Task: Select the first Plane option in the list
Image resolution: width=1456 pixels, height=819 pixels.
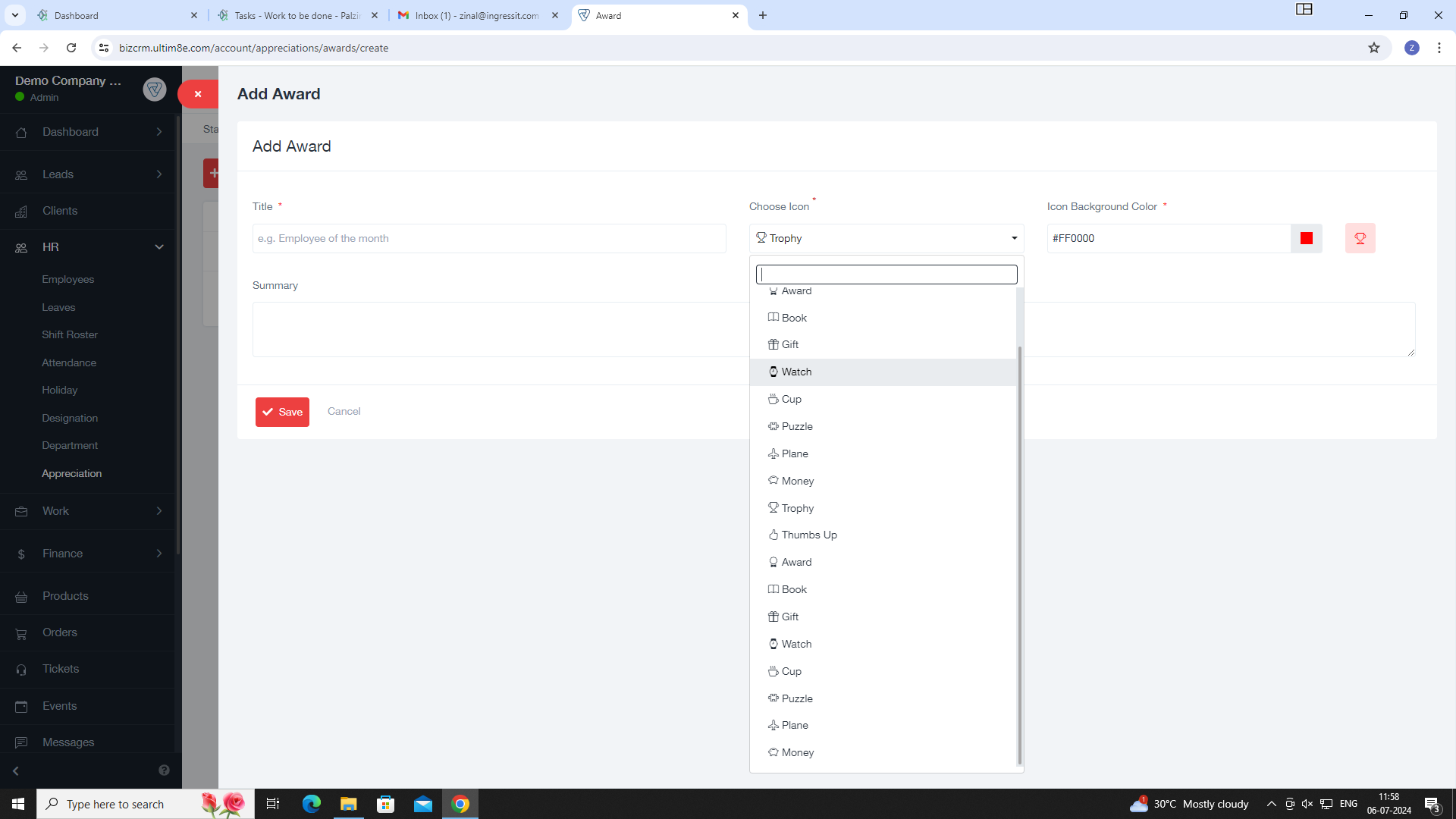Action: tap(883, 453)
